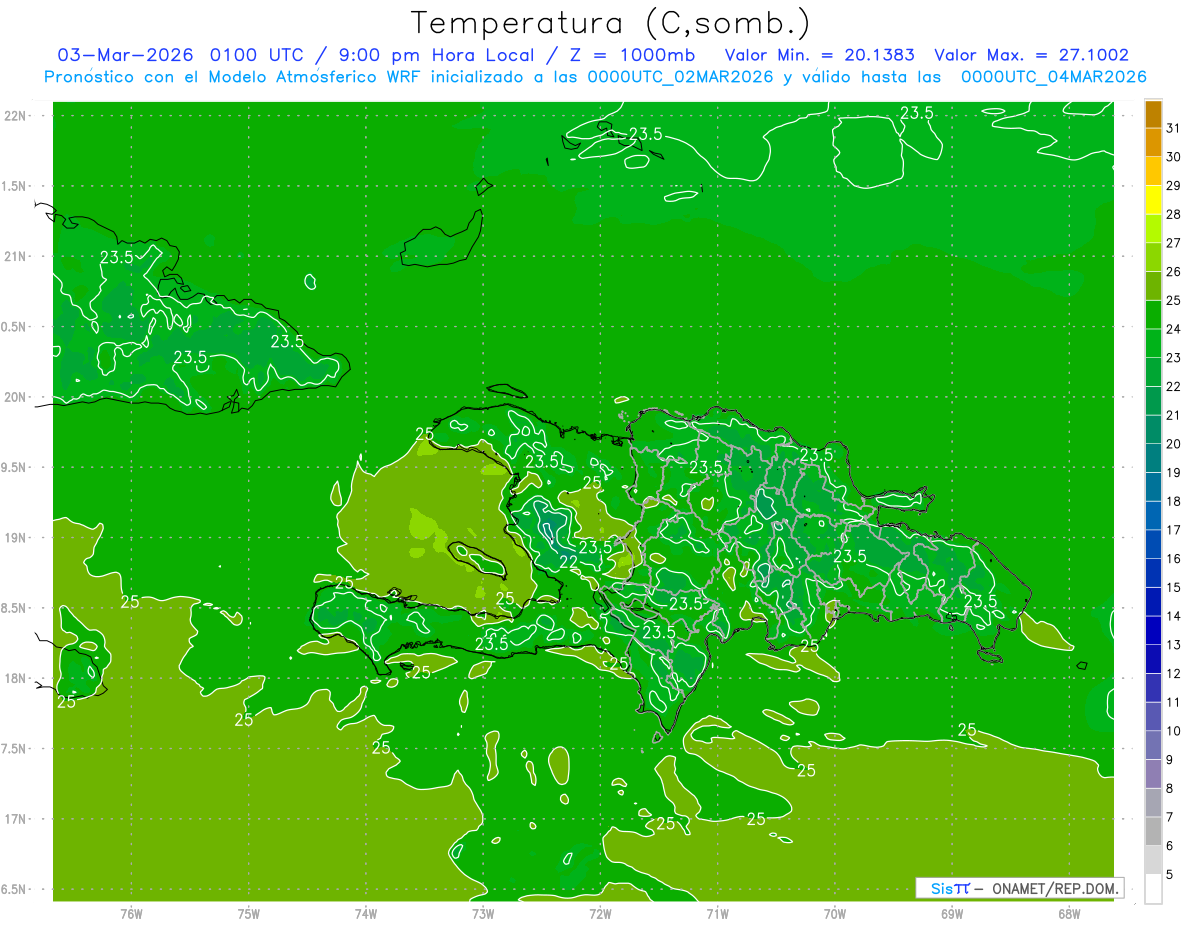Image resolution: width=1200 pixels, height=927 pixels.
Task: Click the "22" contour label over Haiti
Action: tap(568, 562)
